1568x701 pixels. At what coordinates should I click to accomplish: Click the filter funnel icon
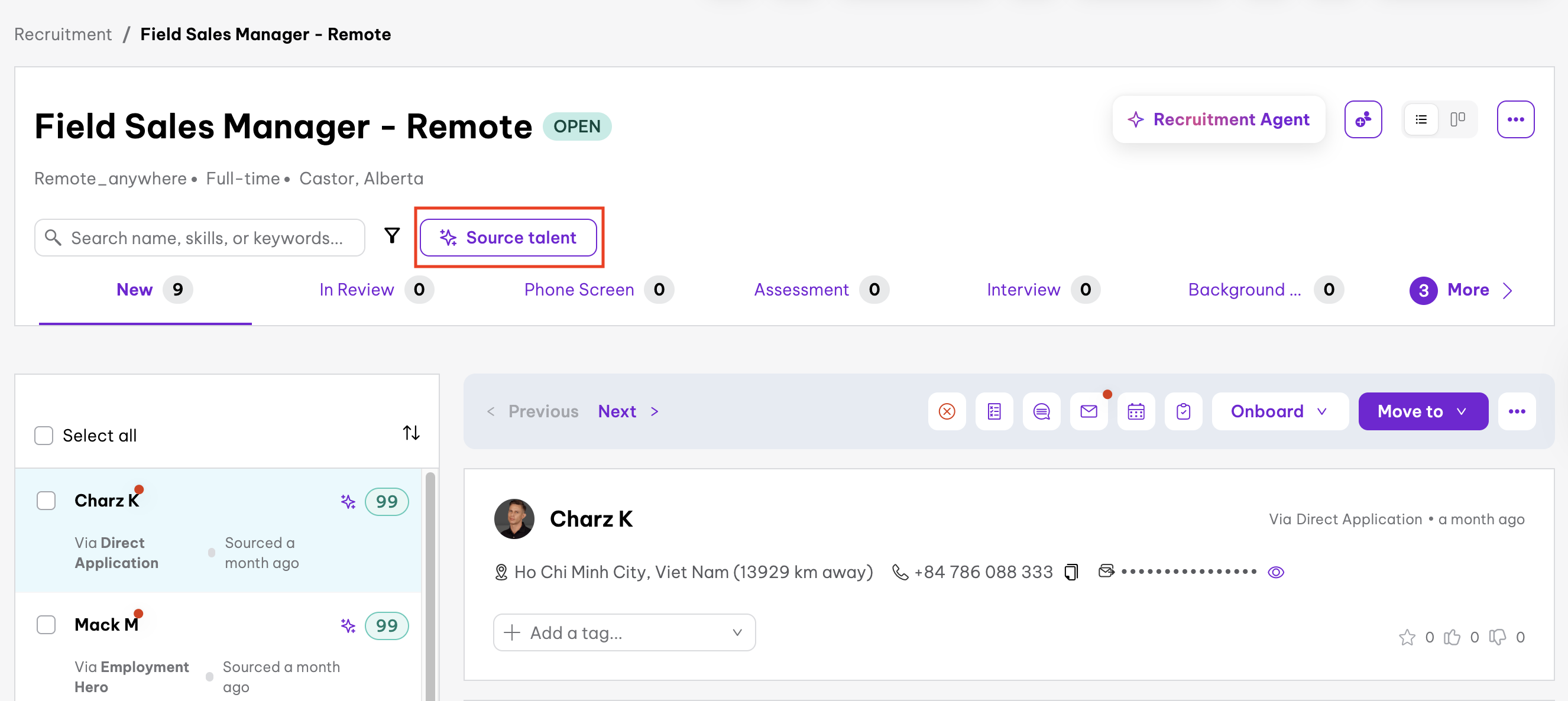(392, 236)
